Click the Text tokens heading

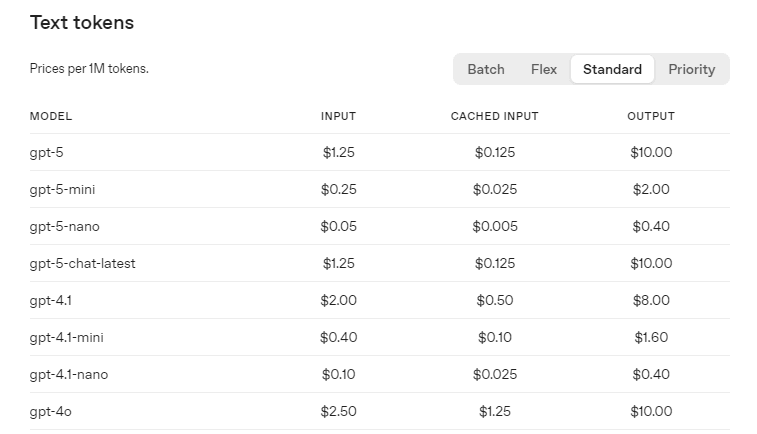pyautogui.click(x=82, y=23)
